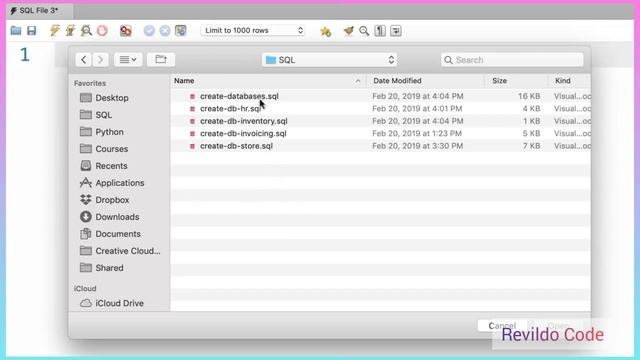Click the Cancel button in the dialog
Image resolution: width=640 pixels, height=360 pixels.
[502, 326]
